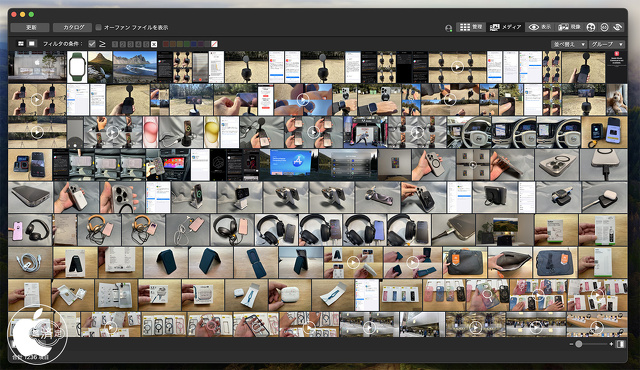Toggle the filter condition checkmark box

92,44
